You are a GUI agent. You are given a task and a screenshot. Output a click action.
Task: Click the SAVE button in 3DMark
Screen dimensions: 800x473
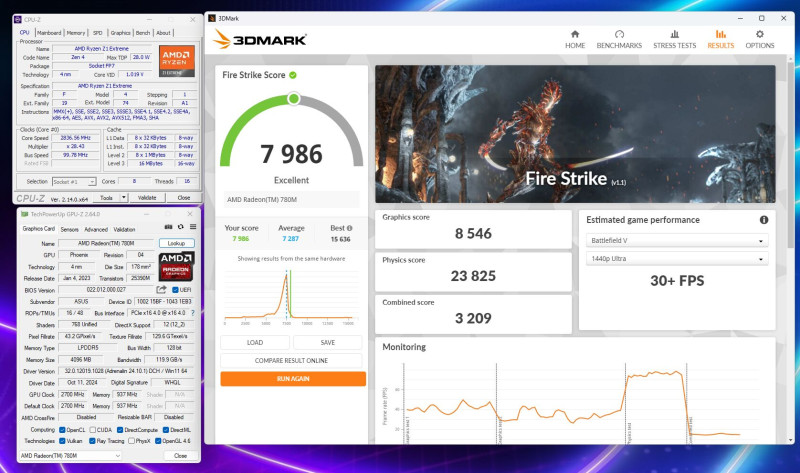(328, 342)
